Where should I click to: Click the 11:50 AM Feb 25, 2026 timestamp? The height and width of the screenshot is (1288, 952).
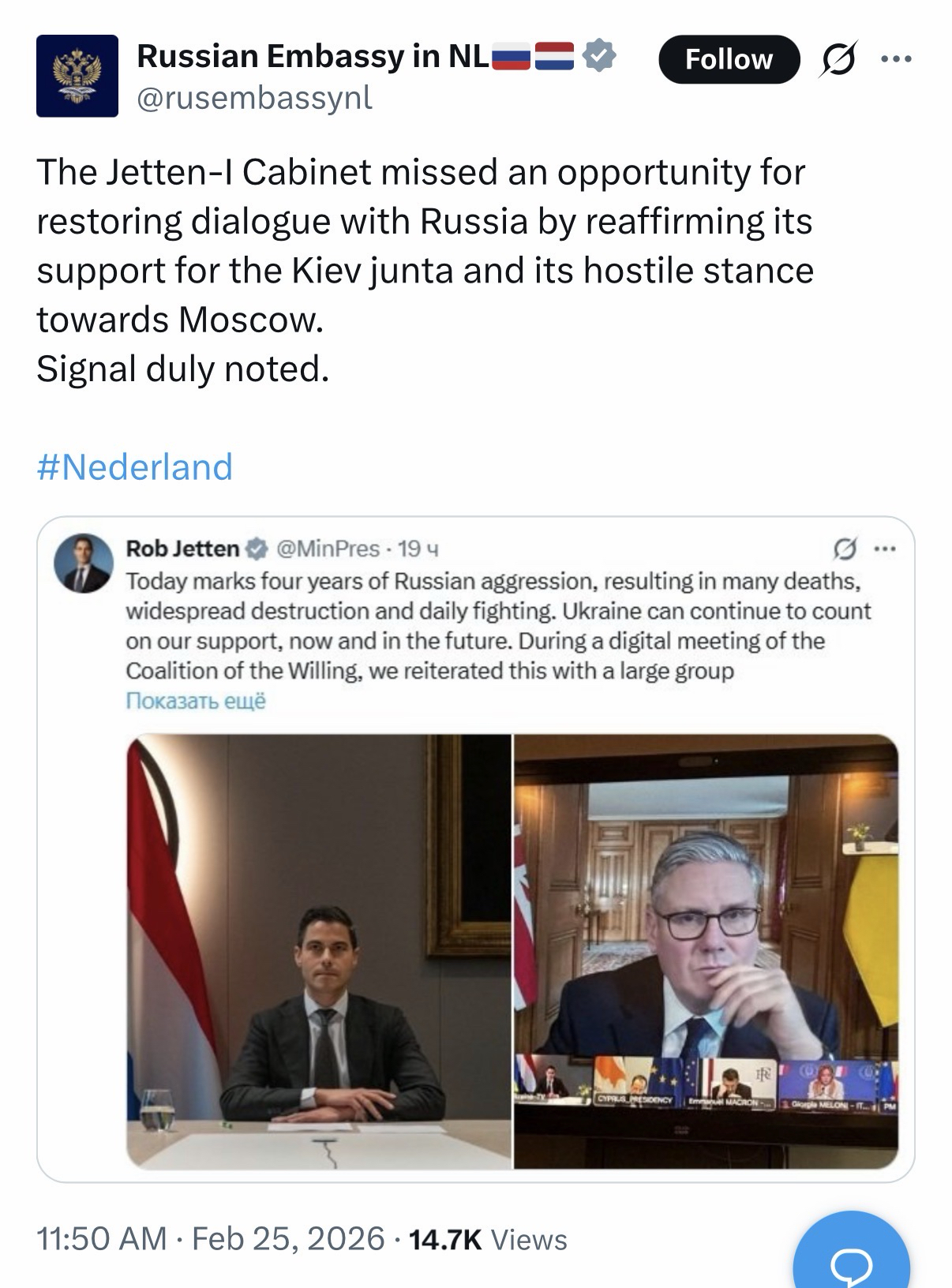(211, 1239)
